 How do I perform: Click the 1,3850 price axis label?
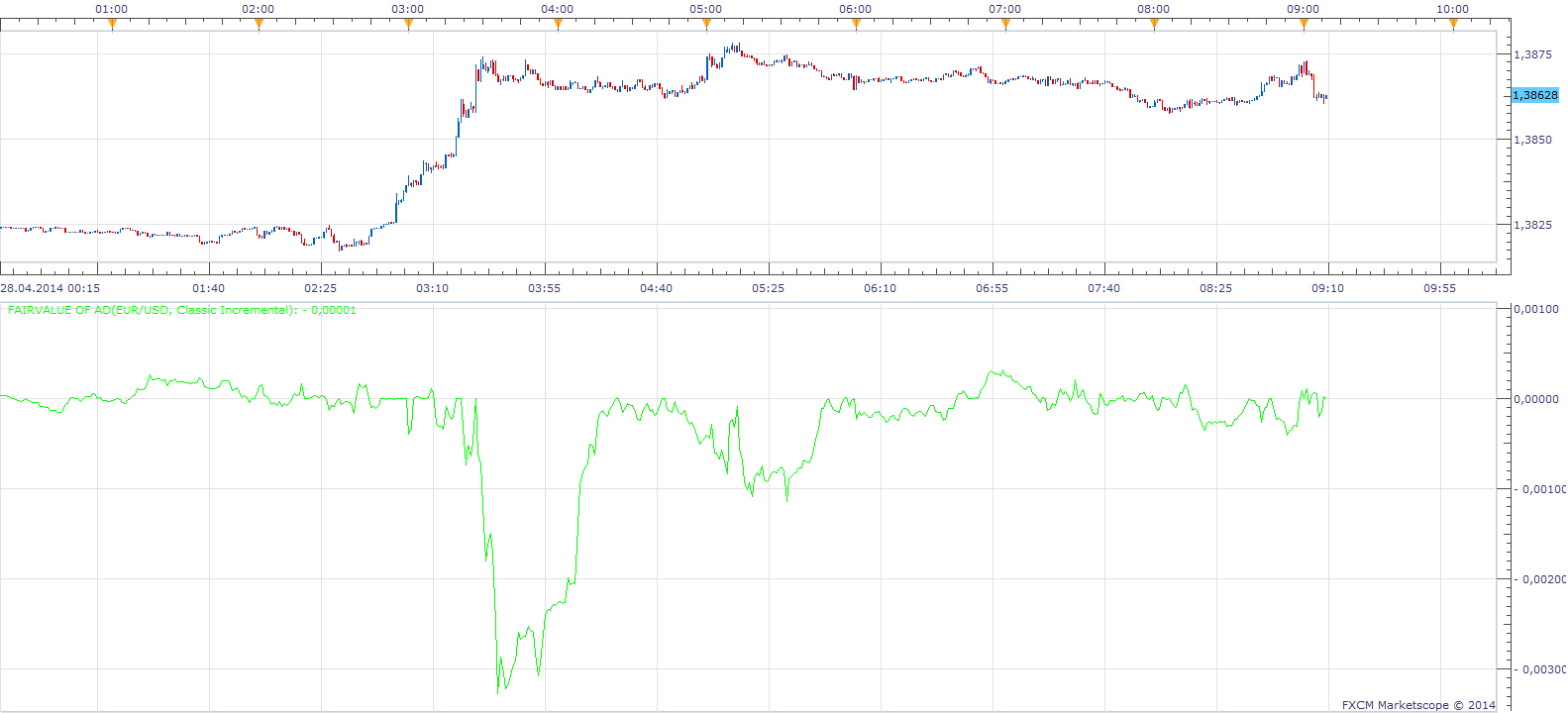(x=1533, y=140)
